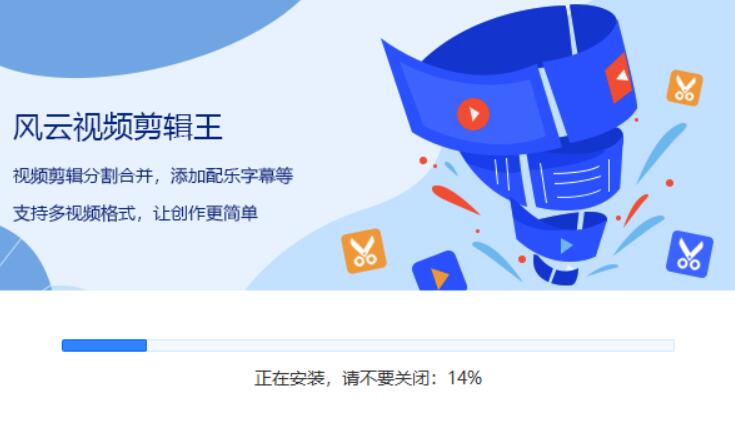Click the red leaf-shaped splash left of the film
Image resolution: width=735 pixels, height=446 pixels.
coord(455,199)
